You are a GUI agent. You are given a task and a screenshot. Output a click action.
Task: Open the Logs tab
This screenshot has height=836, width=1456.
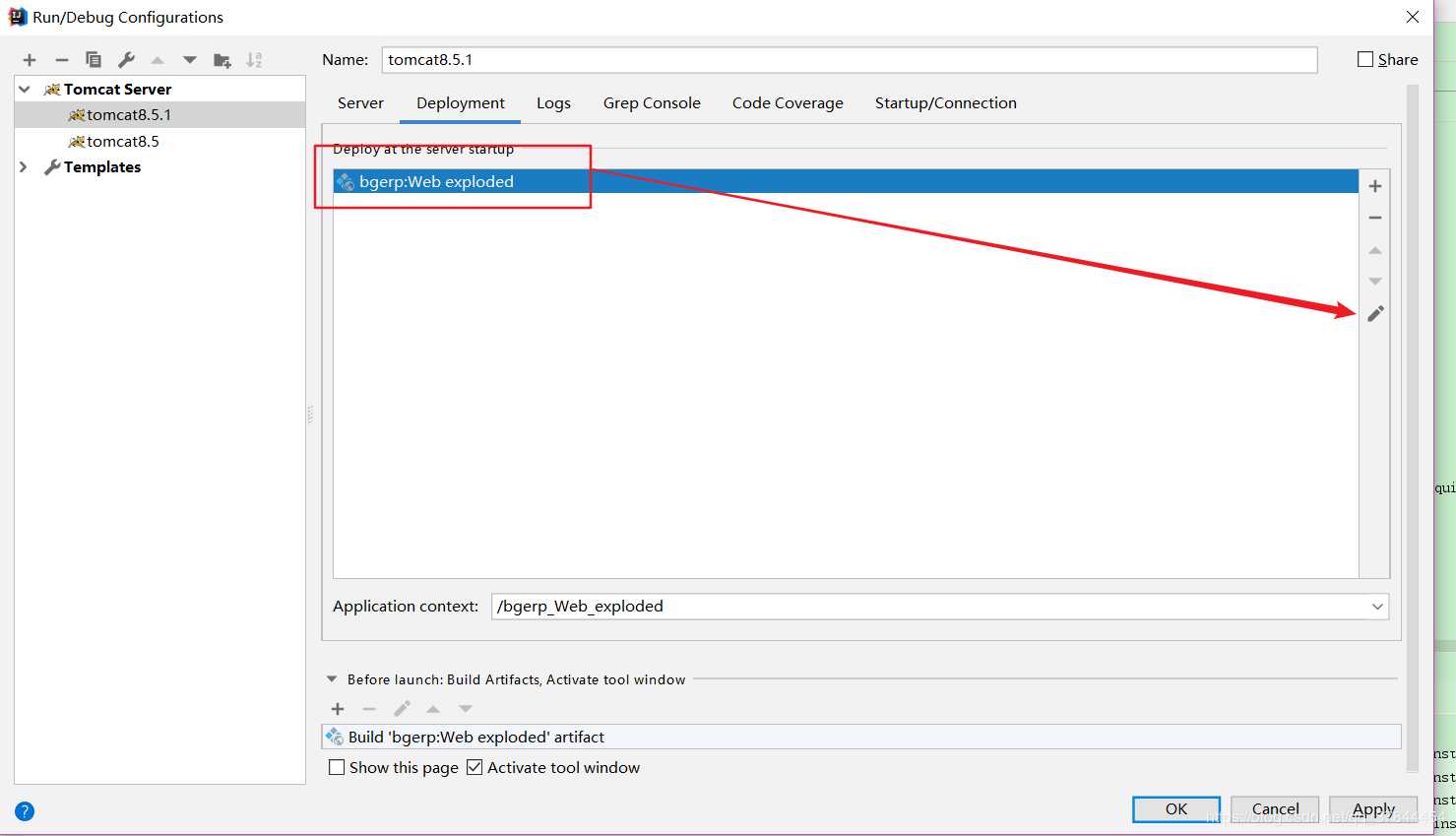[x=553, y=102]
